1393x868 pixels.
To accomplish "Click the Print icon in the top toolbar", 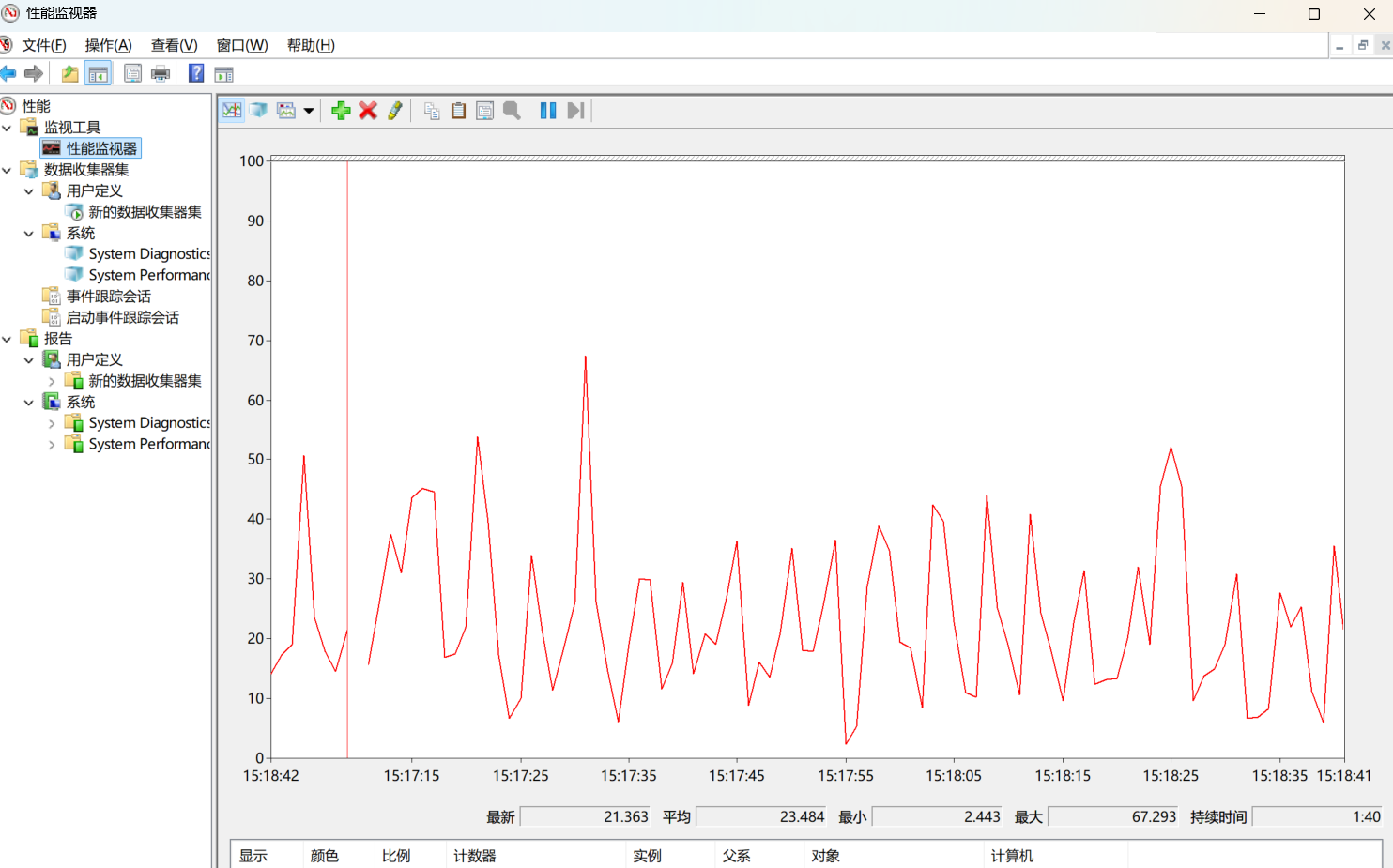I will click(x=161, y=74).
